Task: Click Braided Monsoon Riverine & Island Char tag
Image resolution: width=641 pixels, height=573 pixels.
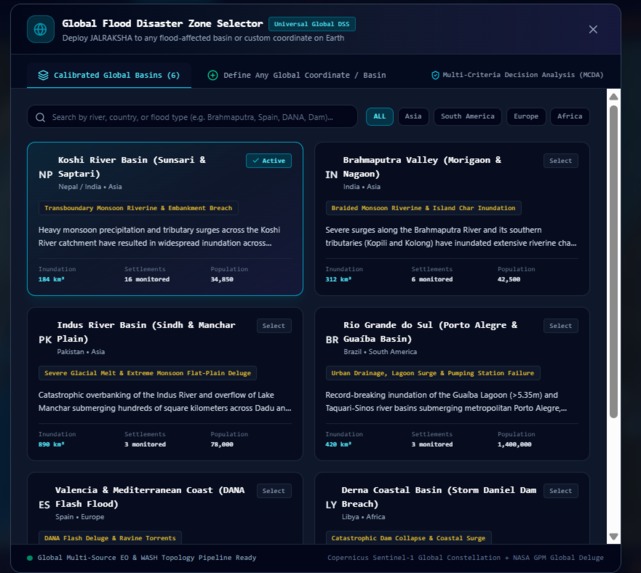Action: (423, 208)
